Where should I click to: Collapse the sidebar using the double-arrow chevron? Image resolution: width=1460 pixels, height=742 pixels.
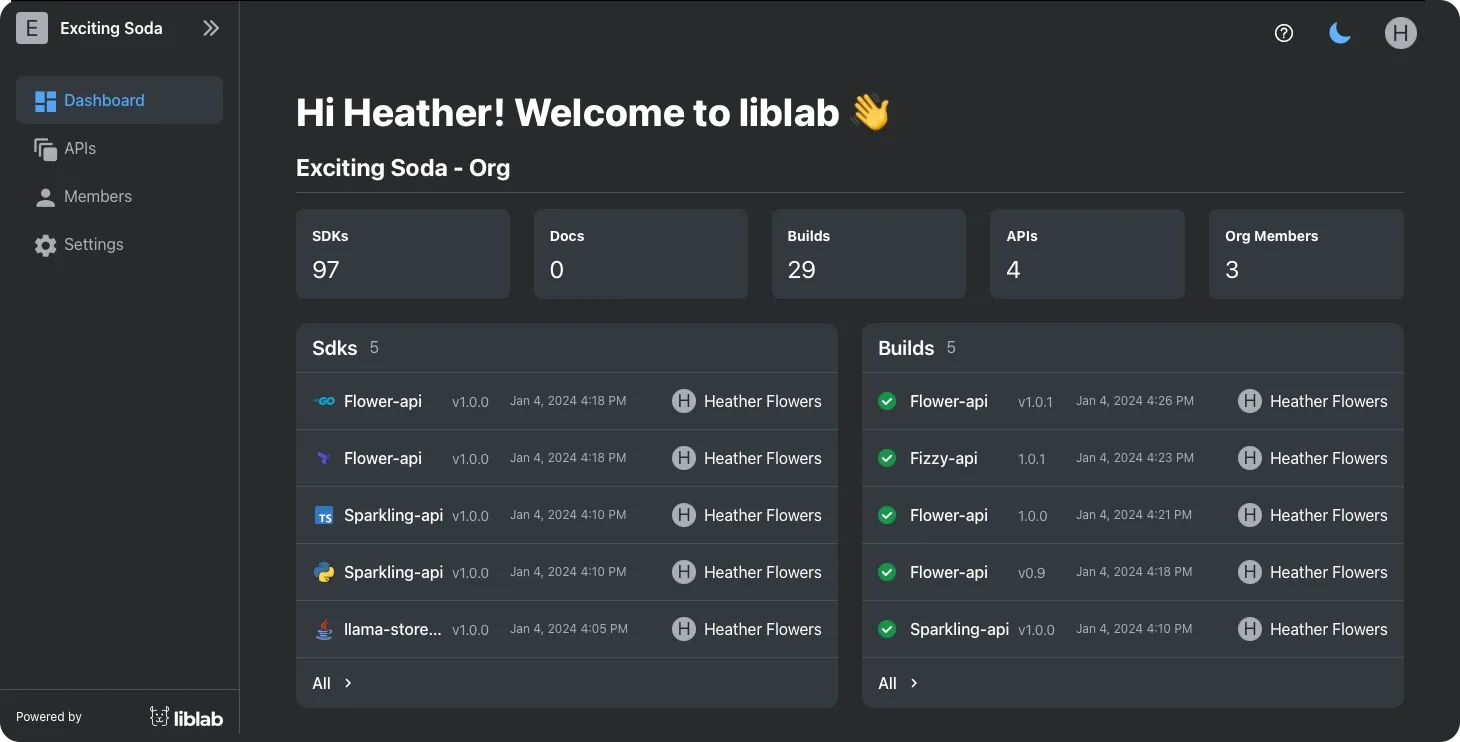pos(211,28)
